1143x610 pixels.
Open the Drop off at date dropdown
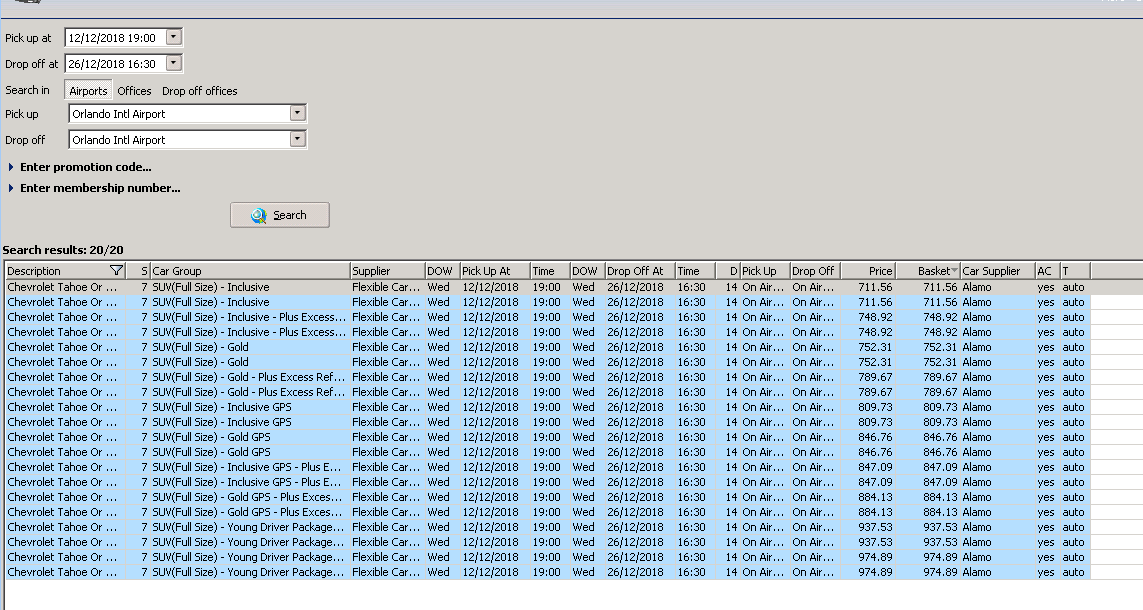coord(174,63)
